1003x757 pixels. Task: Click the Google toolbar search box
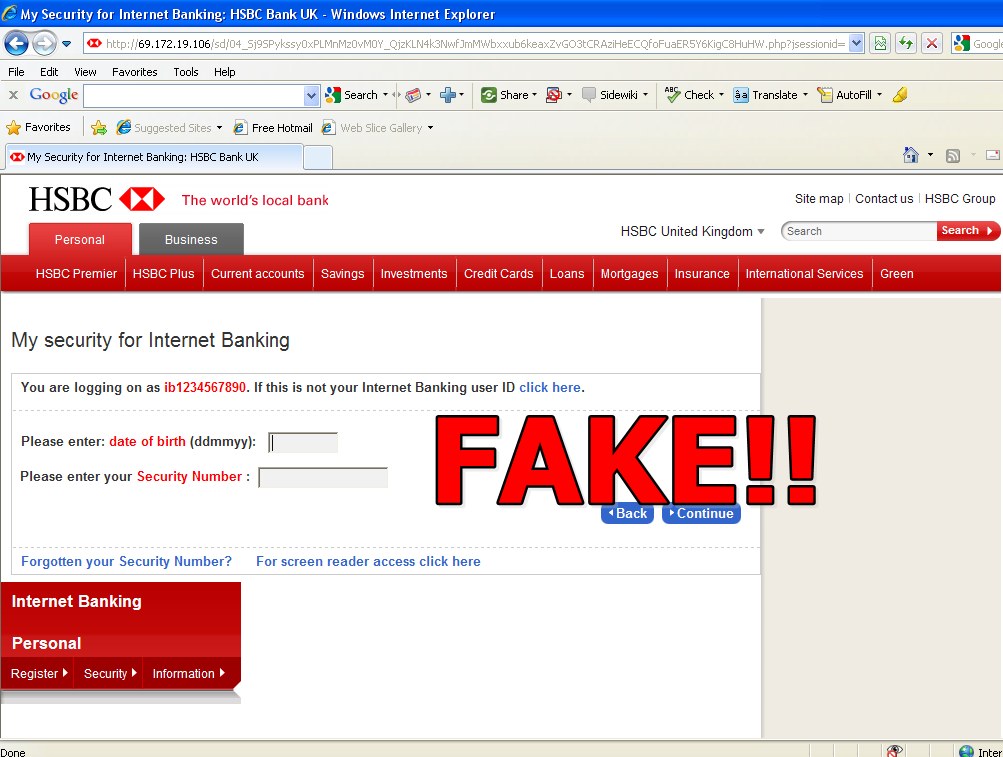(194, 95)
